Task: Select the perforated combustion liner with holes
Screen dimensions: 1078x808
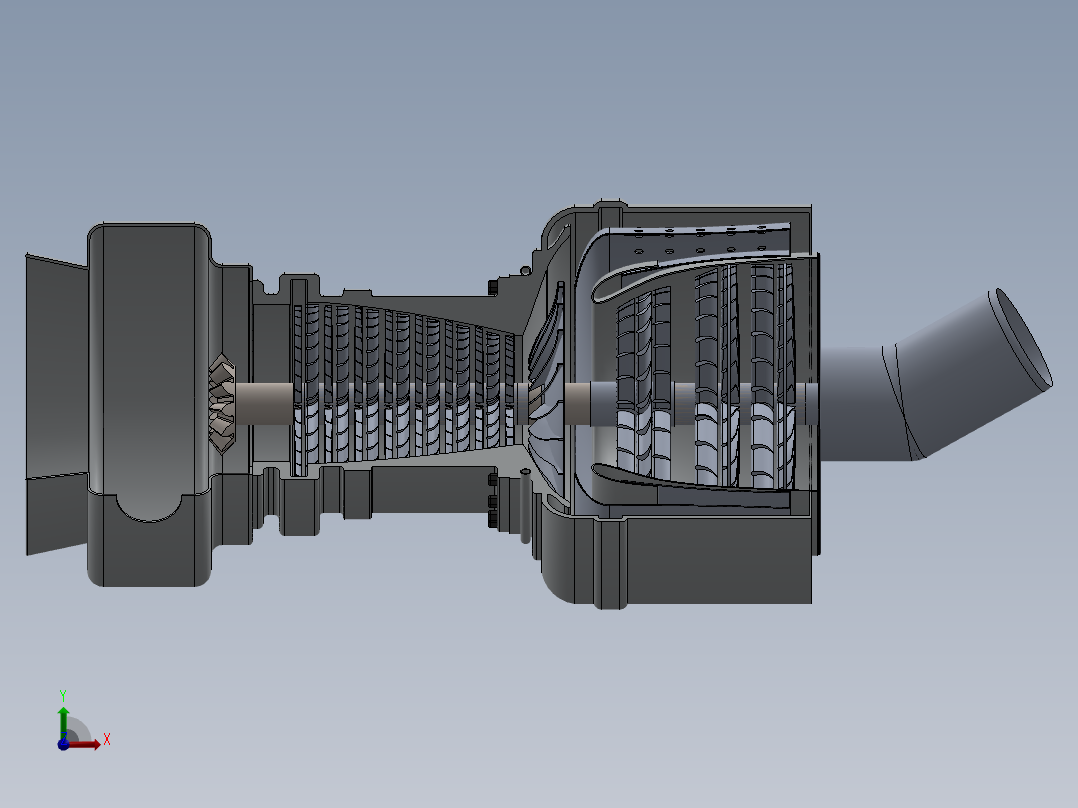Action: pos(694,242)
